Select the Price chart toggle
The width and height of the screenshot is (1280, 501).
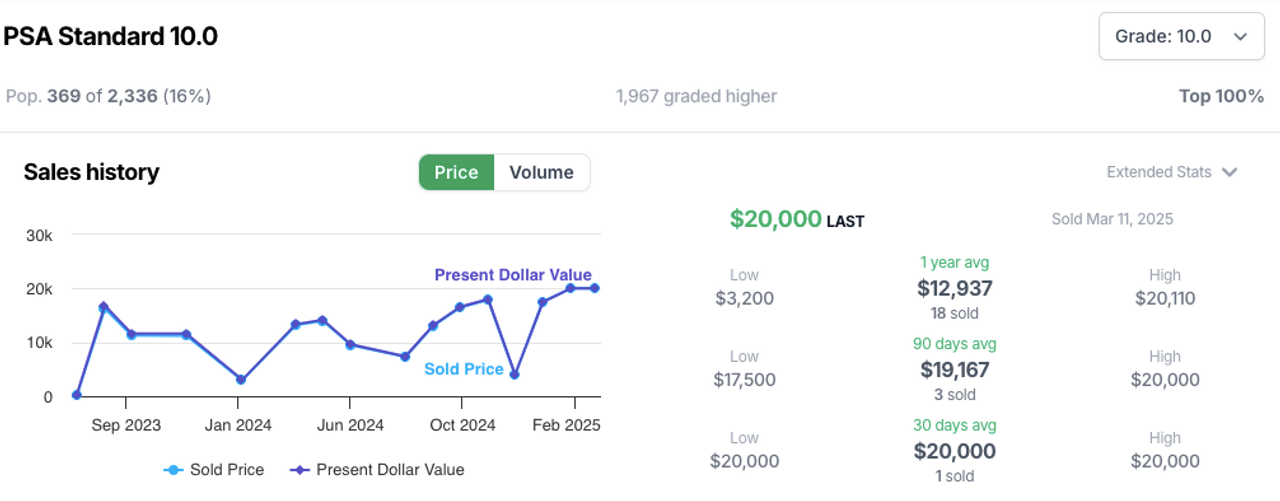[x=456, y=172]
